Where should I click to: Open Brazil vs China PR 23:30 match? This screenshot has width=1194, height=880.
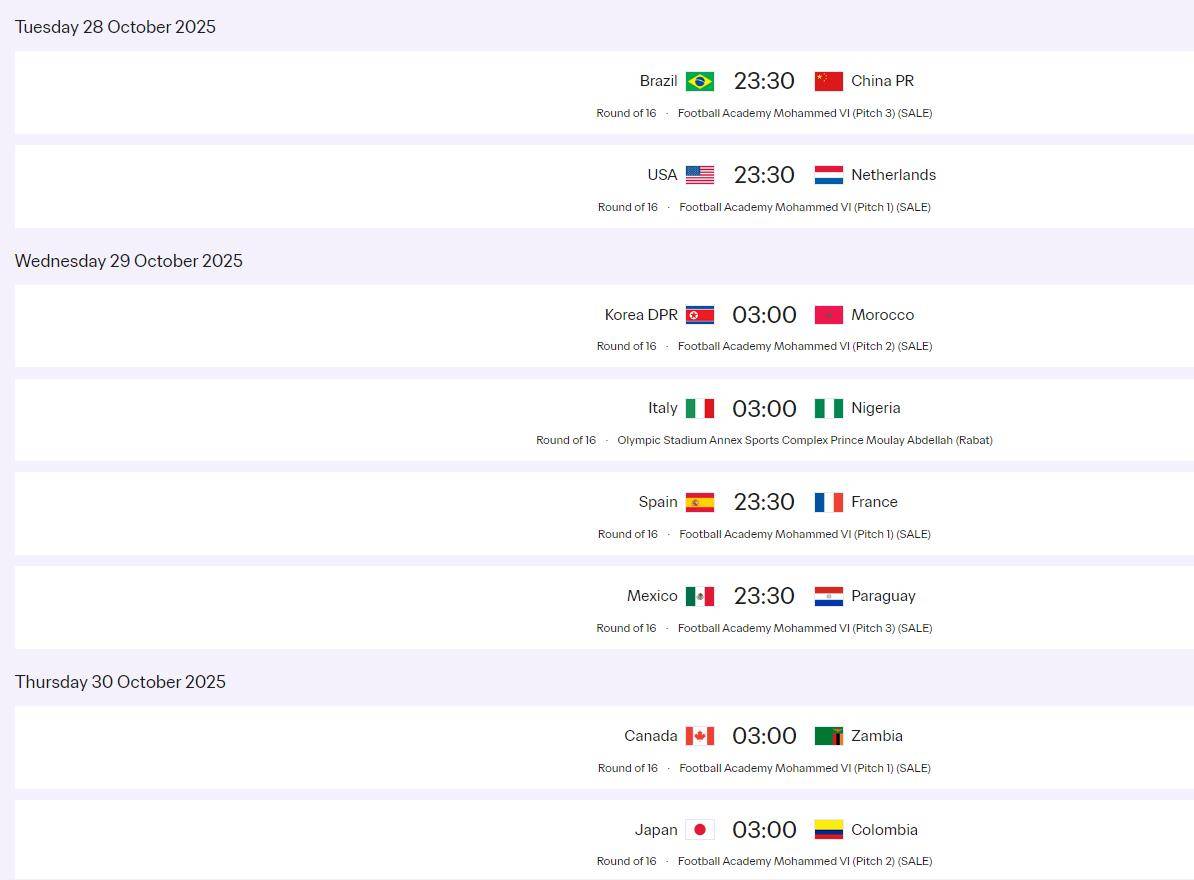764,81
